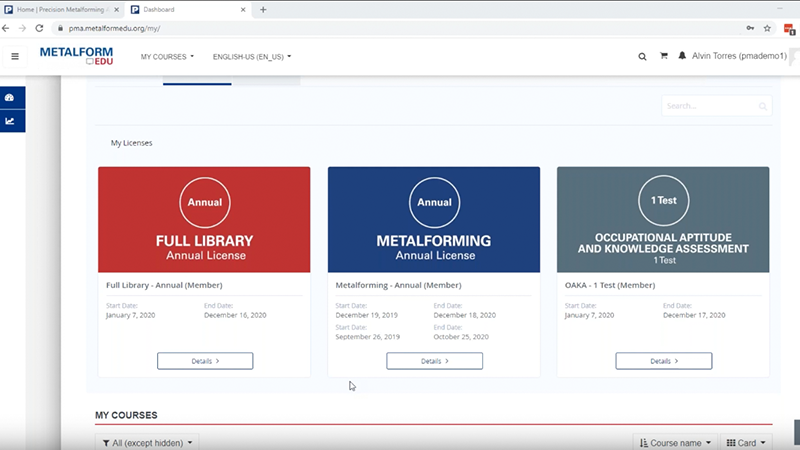This screenshot has height=450, width=800.
Task: Open the shopping cart icon
Action: point(663,57)
